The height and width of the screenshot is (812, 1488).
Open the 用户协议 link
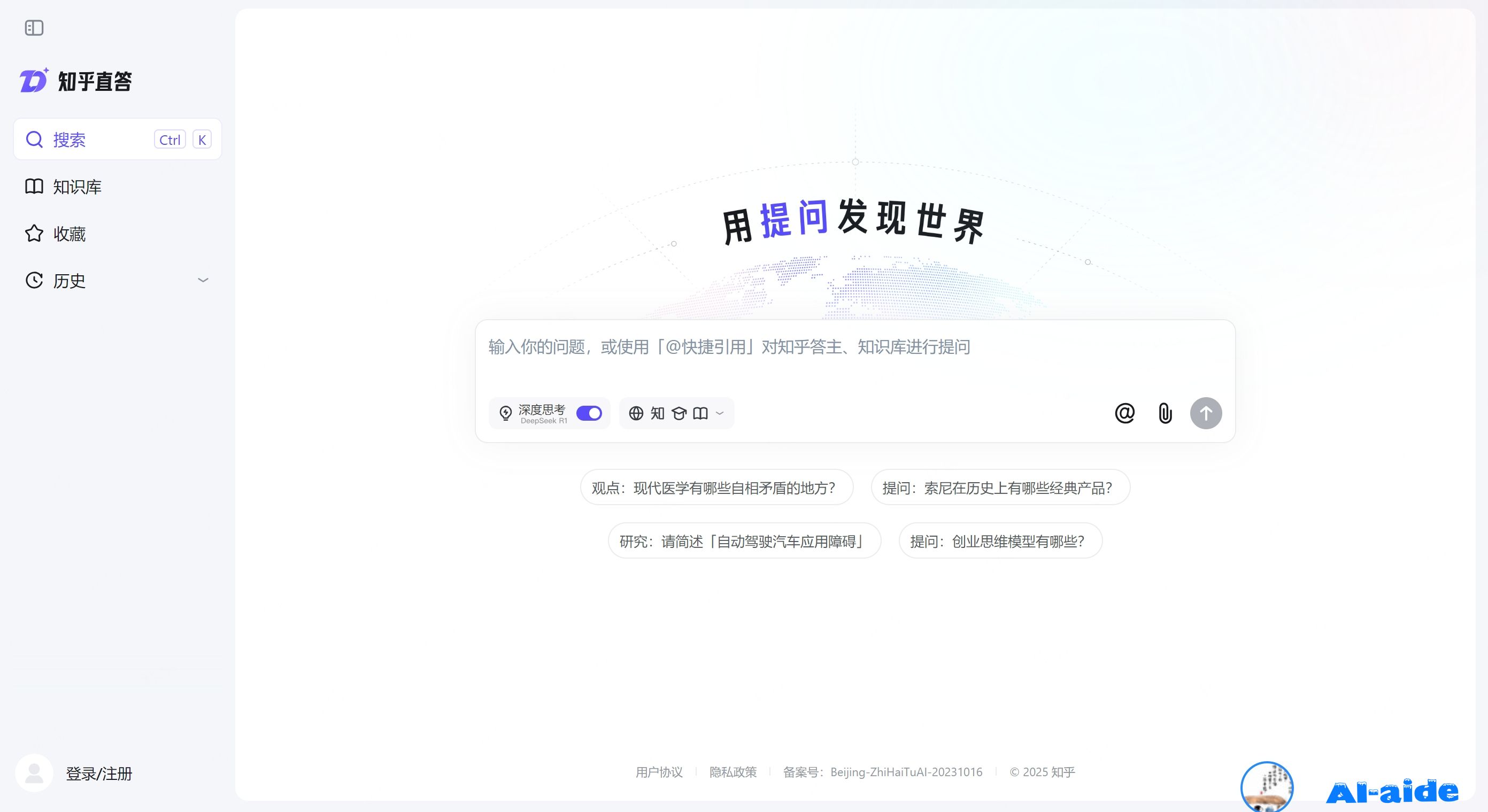659,772
